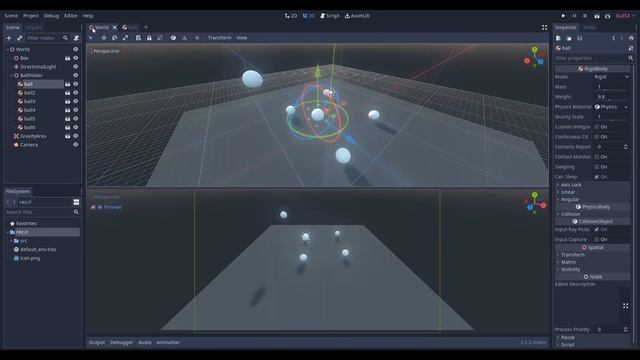Toggle visibility of World node
Viewport: 640px width, 360px height.
point(76,49)
